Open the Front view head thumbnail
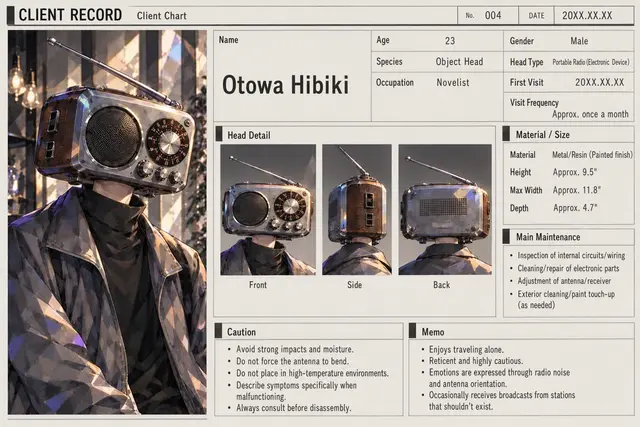 pos(268,209)
